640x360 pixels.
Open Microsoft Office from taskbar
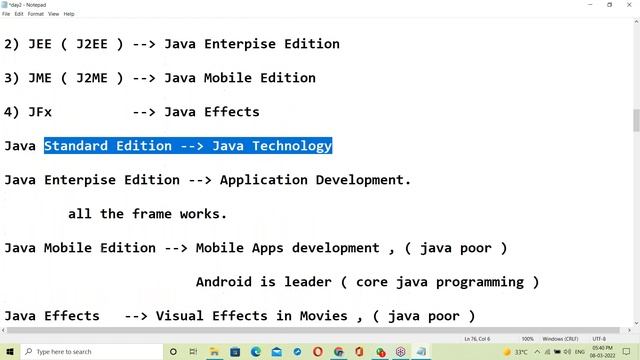359,351
